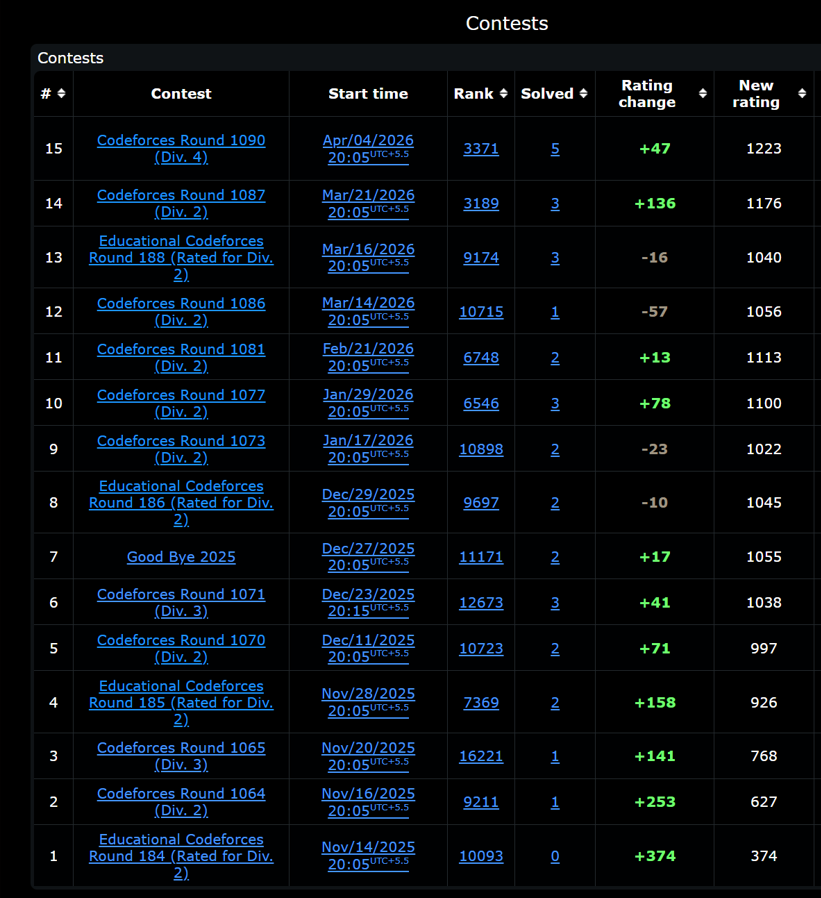Click start time Apr/04/2026 20:05
This screenshot has height=898, width=821.
[368, 148]
